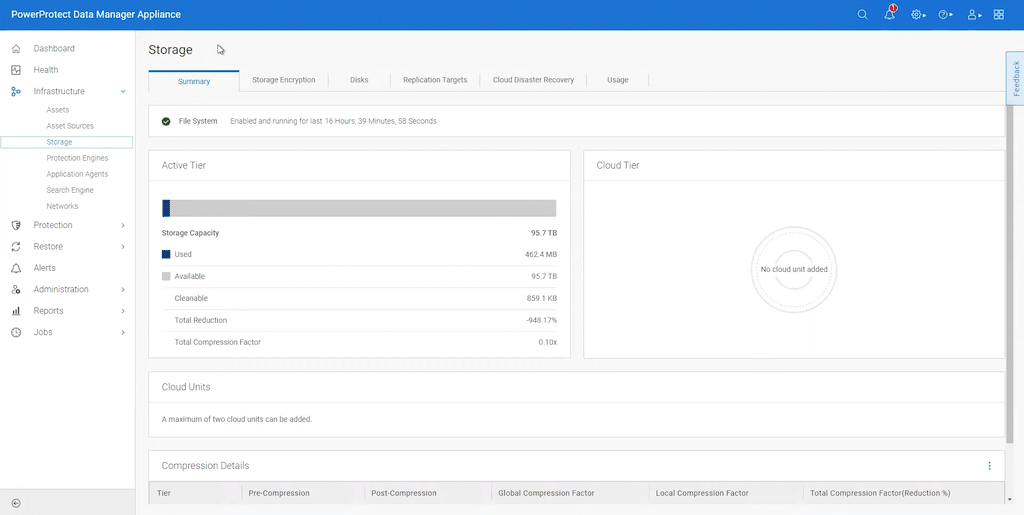
Task: Expand the Administration menu chevron
Action: coord(123,289)
